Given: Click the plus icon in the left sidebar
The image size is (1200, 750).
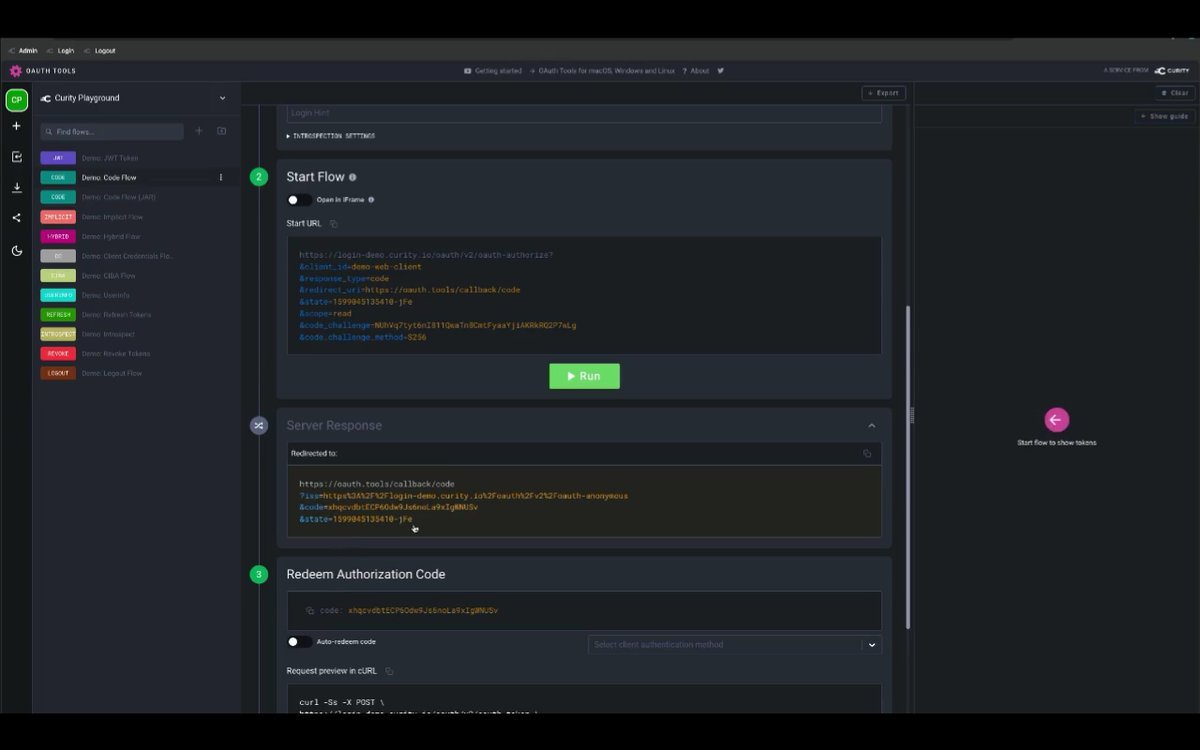Looking at the screenshot, I should [x=16, y=127].
